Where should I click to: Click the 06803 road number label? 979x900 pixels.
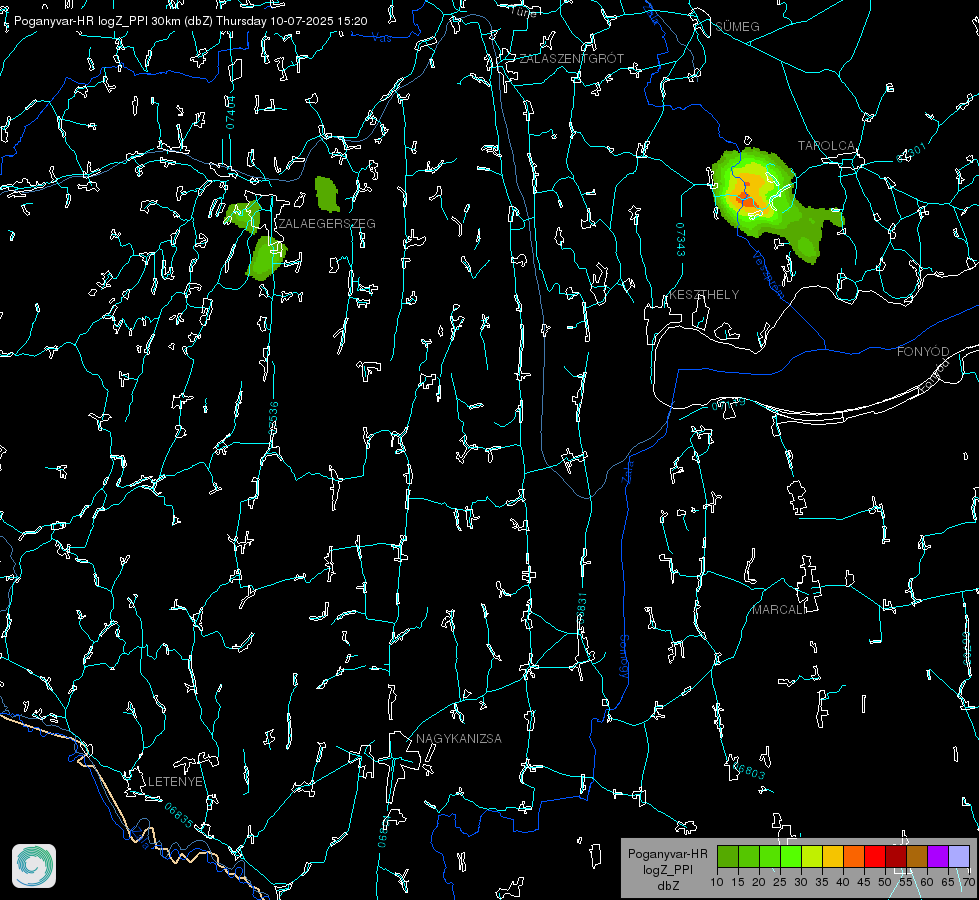(x=749, y=771)
